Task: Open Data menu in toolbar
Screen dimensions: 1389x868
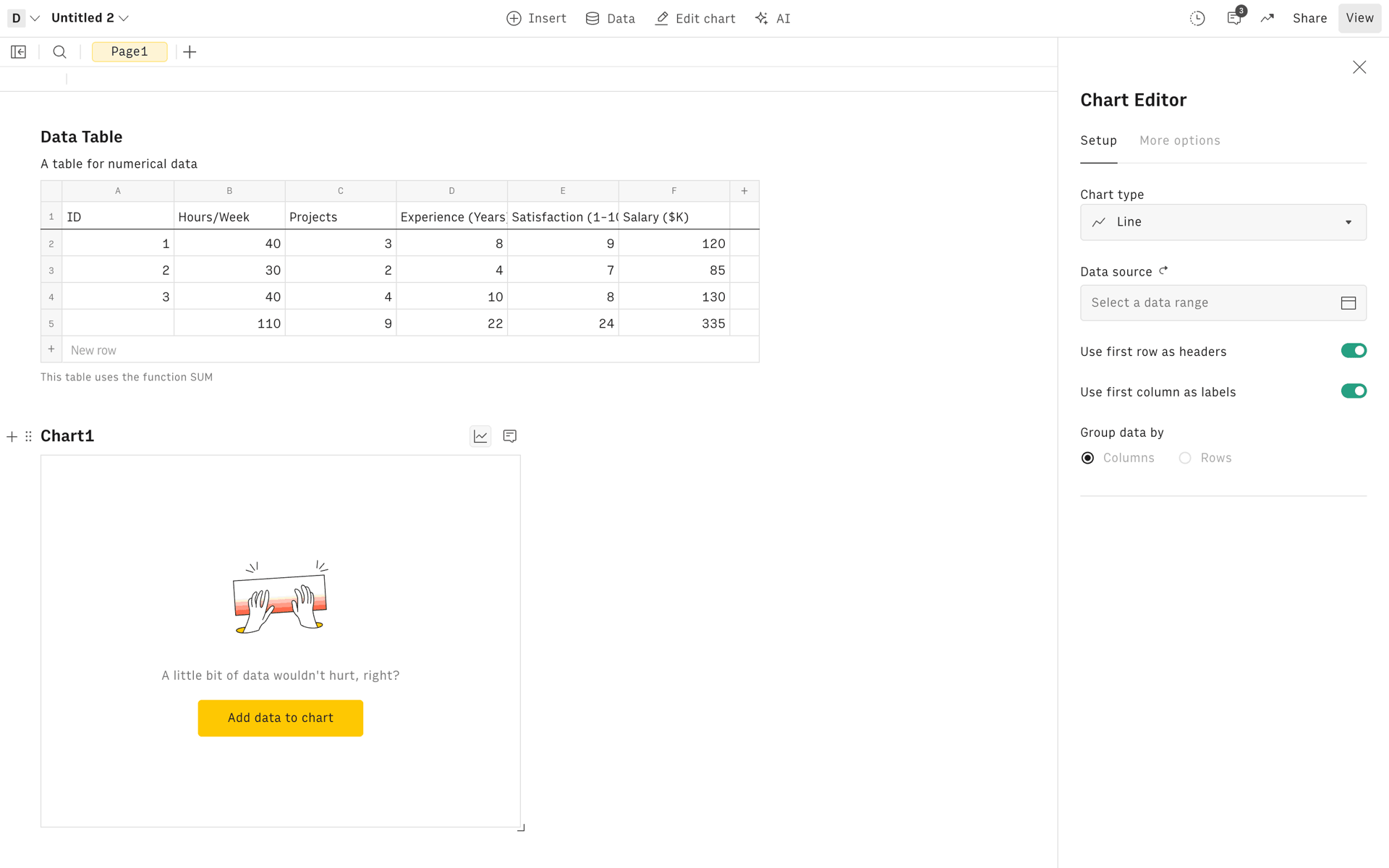Action: tap(610, 19)
